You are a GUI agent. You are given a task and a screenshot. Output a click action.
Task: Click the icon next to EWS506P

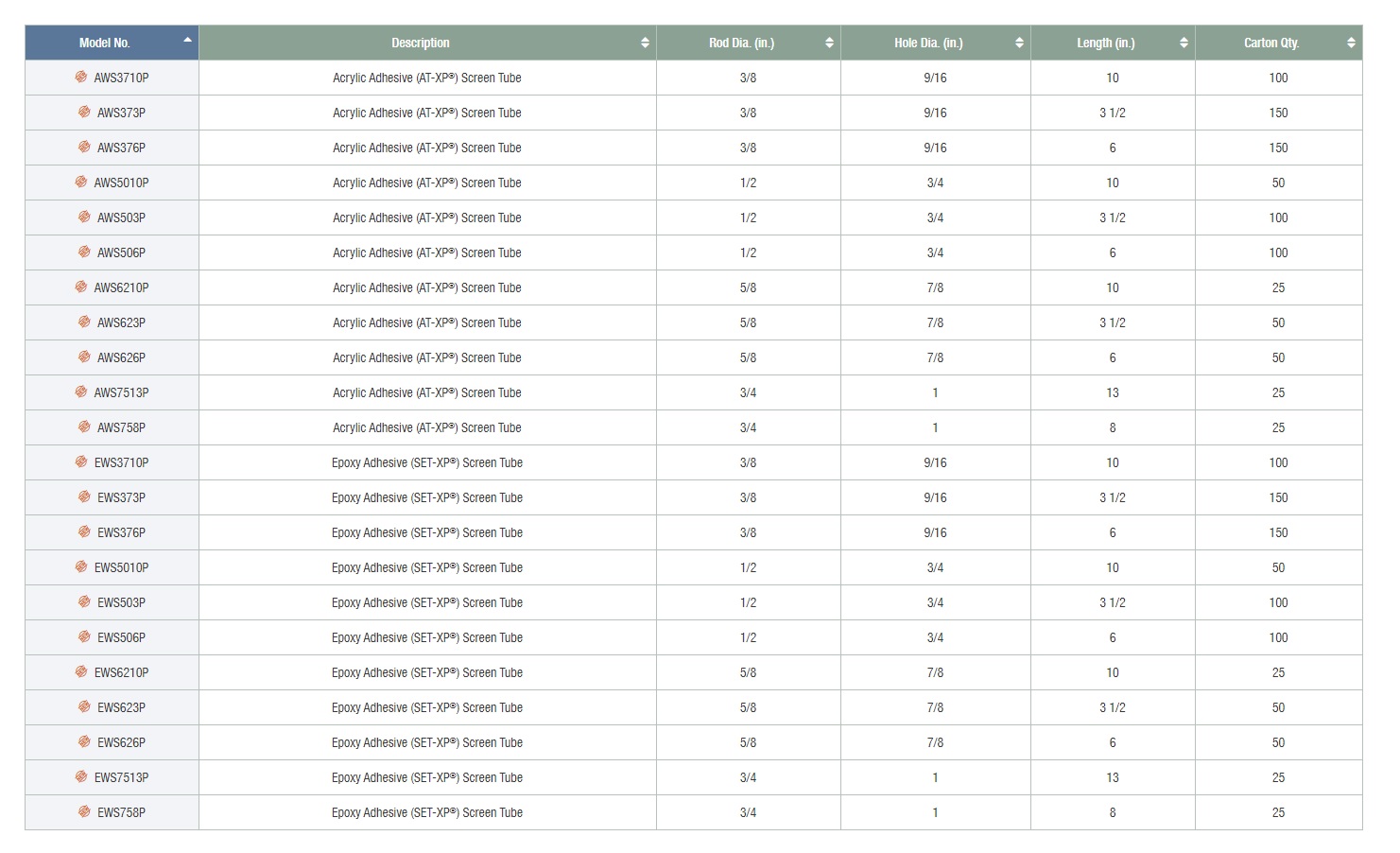(x=84, y=637)
